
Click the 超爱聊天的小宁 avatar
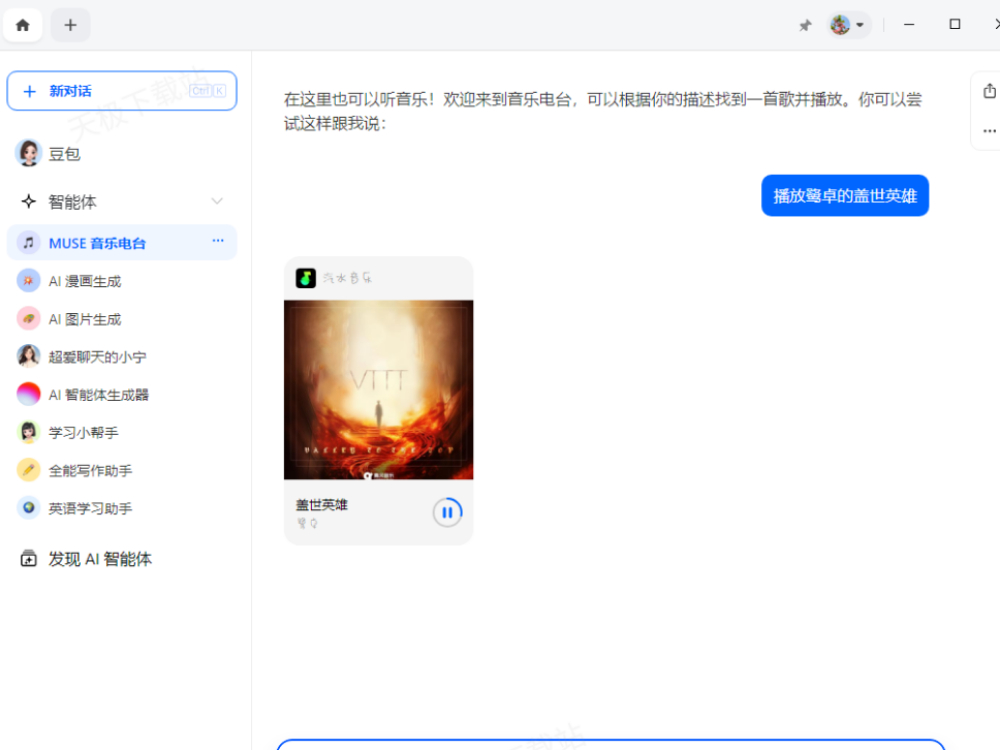click(x=29, y=357)
